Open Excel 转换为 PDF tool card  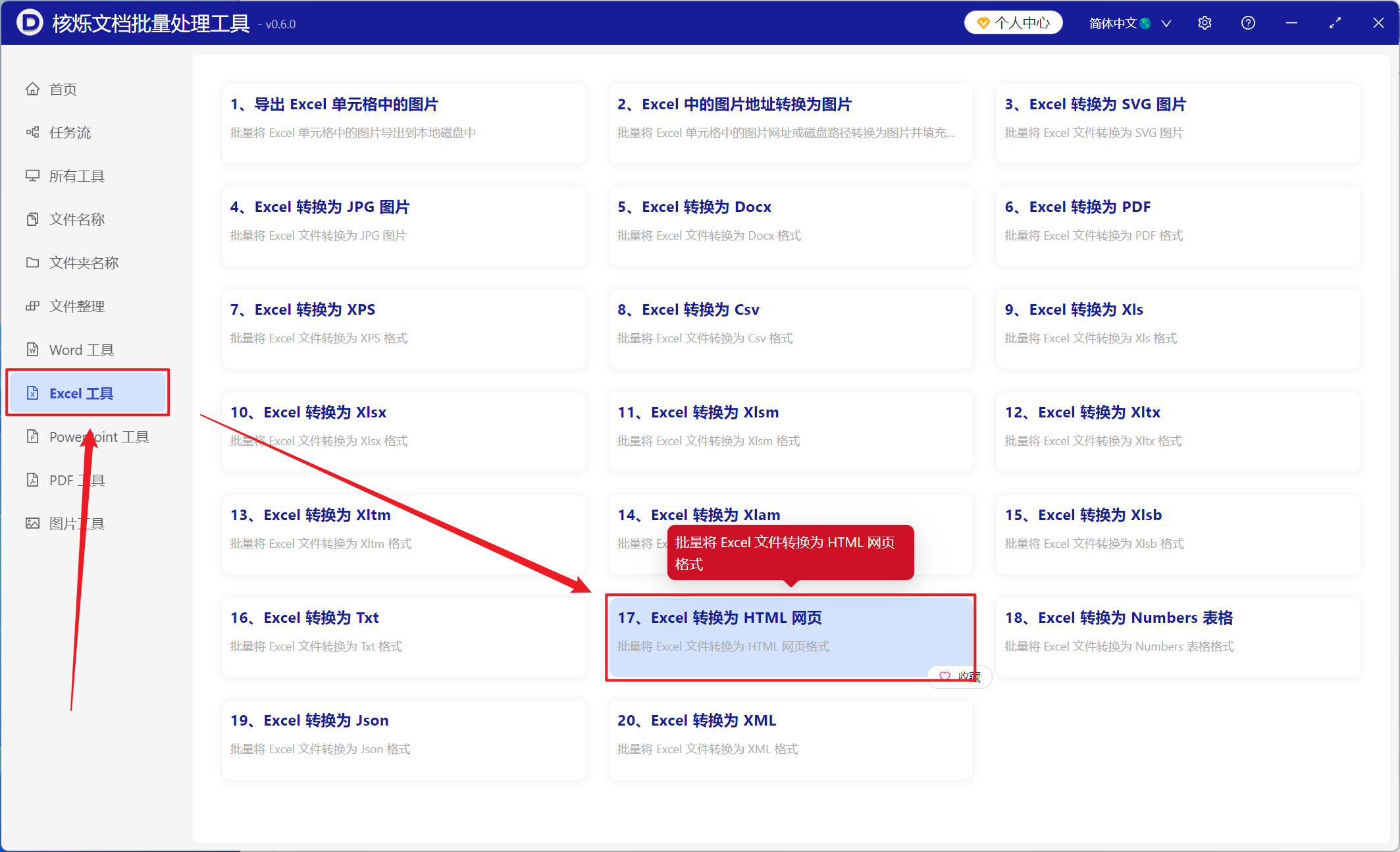[x=1178, y=226]
